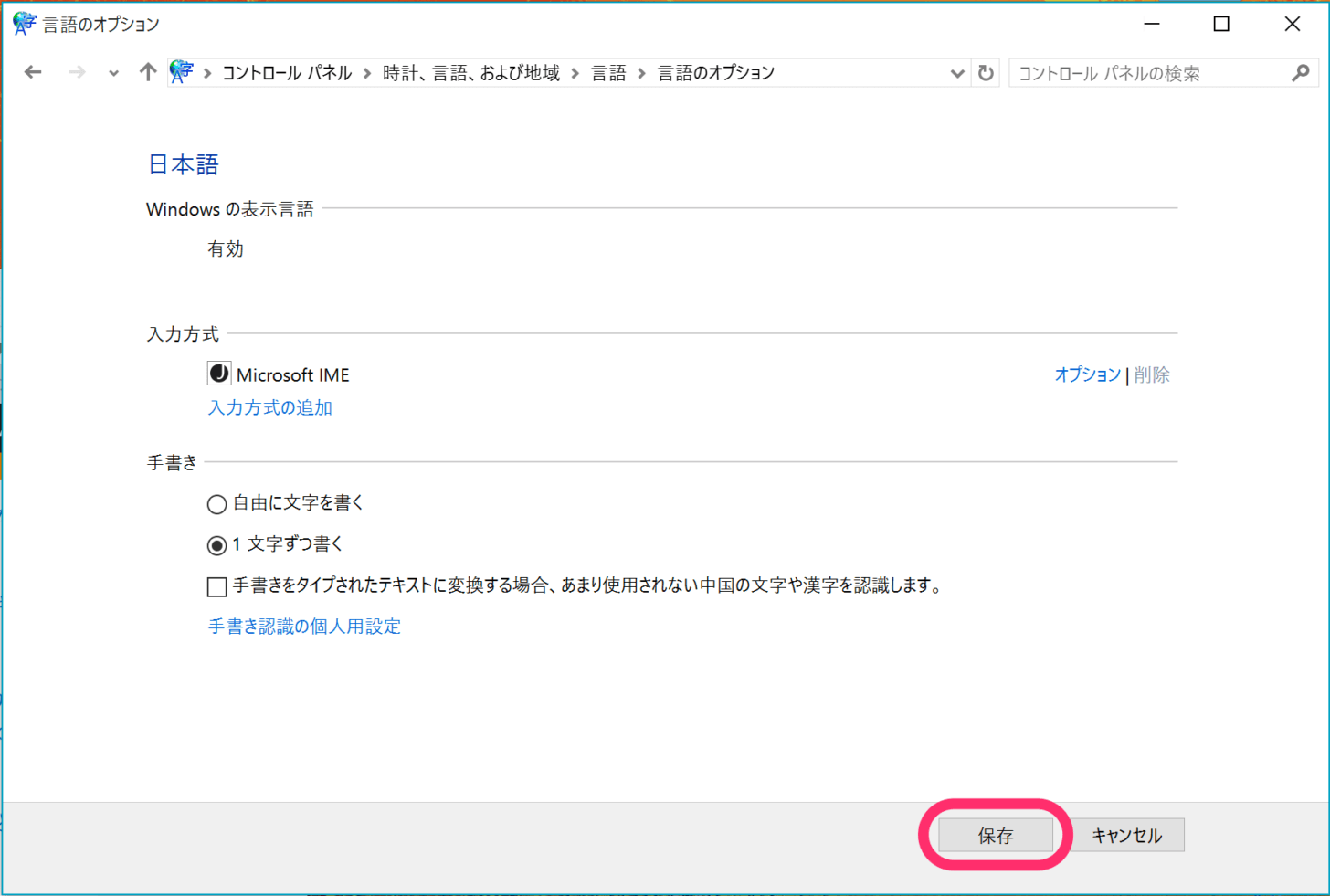The image size is (1330, 896).
Task: Close the 言語のオプション window
Action: click(x=1292, y=24)
